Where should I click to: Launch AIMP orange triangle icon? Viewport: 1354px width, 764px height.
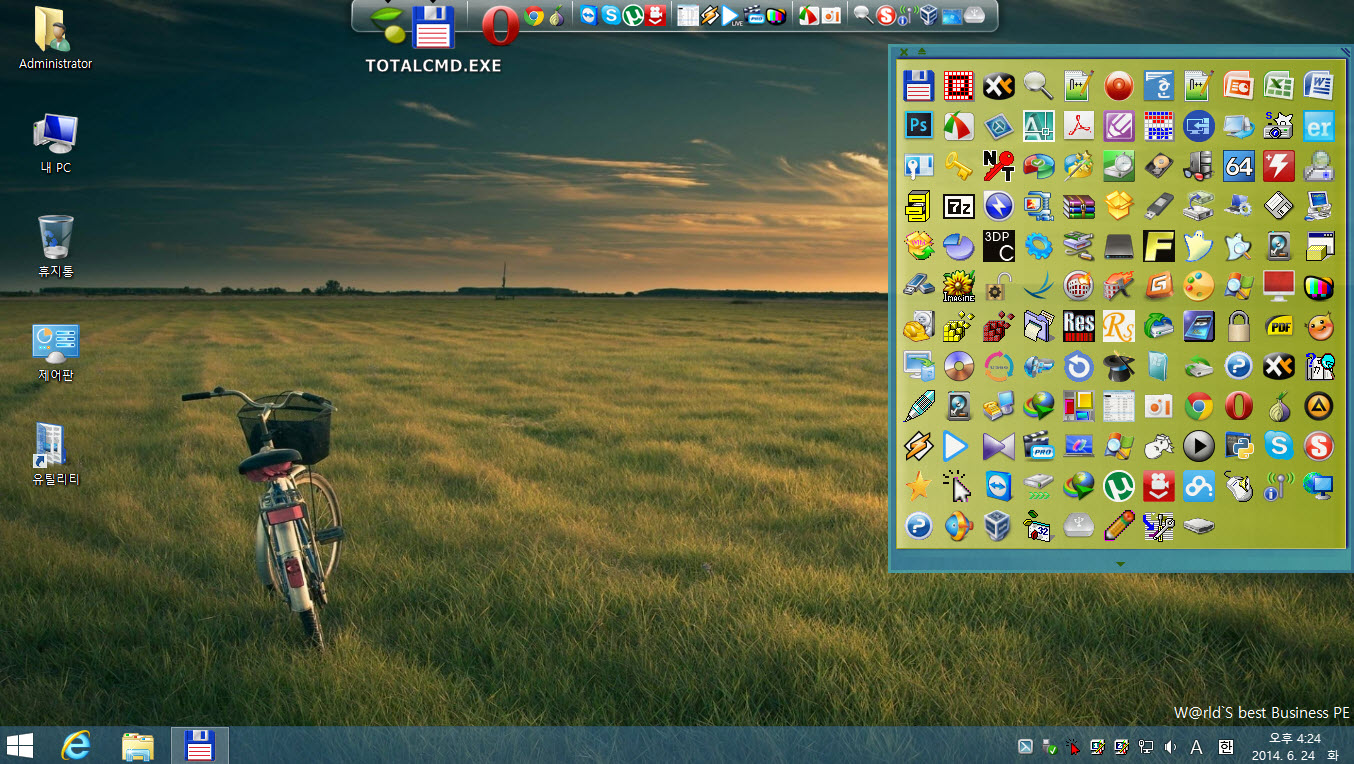point(1318,406)
